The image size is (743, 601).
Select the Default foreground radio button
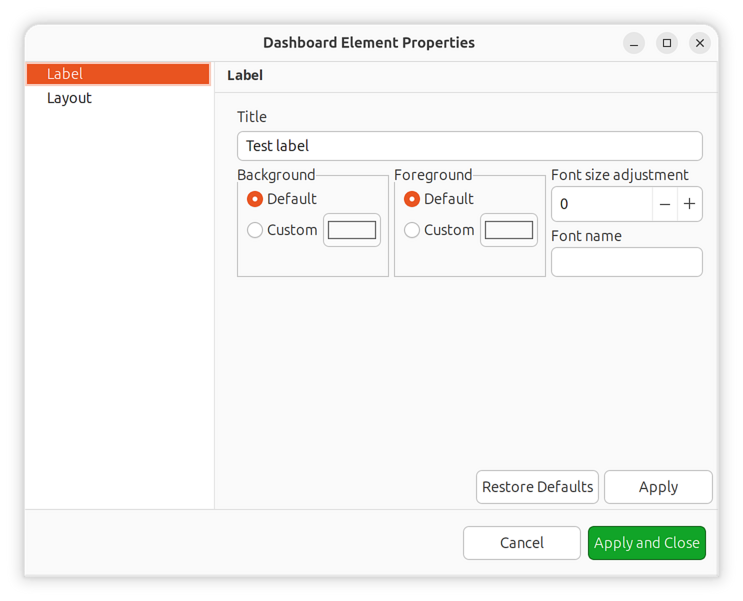tap(412, 199)
